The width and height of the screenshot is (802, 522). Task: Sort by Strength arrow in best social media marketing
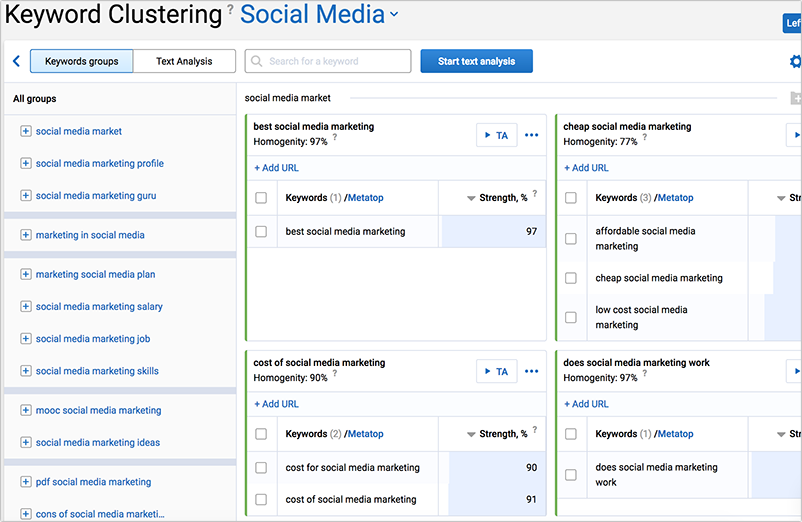[471, 198]
